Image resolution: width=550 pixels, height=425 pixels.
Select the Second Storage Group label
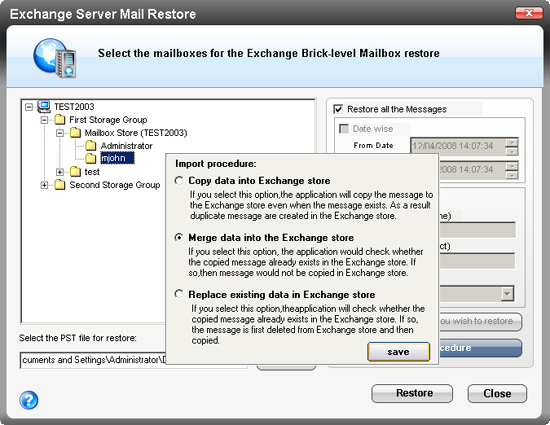[x=115, y=185]
